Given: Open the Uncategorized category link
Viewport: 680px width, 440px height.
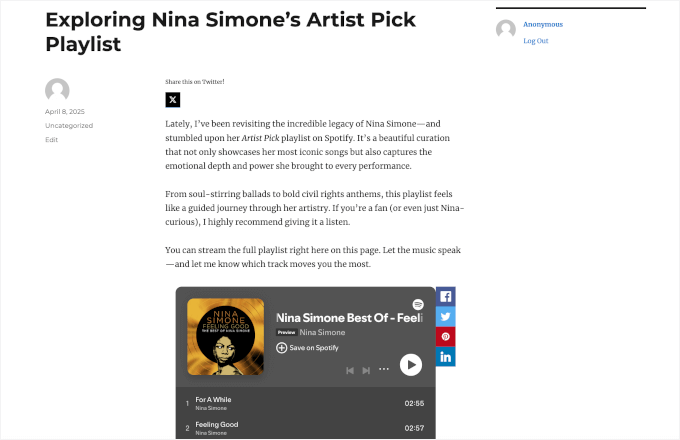Looking at the screenshot, I should [x=69, y=125].
